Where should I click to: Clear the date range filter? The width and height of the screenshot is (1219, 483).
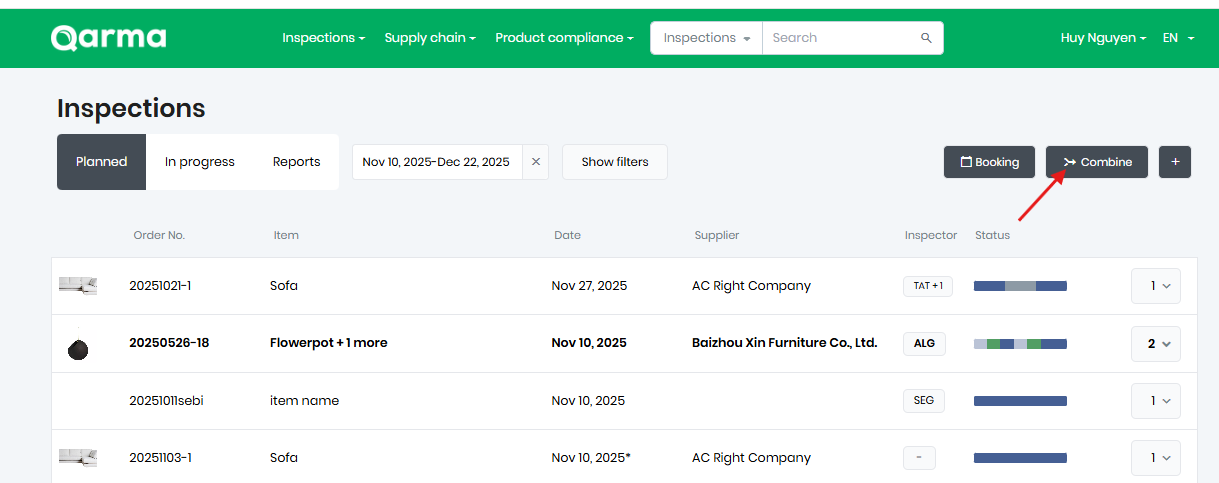[x=535, y=162]
